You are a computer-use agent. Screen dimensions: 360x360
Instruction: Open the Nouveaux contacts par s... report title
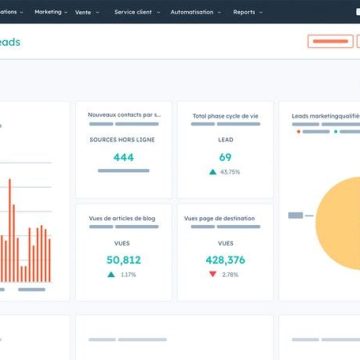pyautogui.click(x=124, y=115)
